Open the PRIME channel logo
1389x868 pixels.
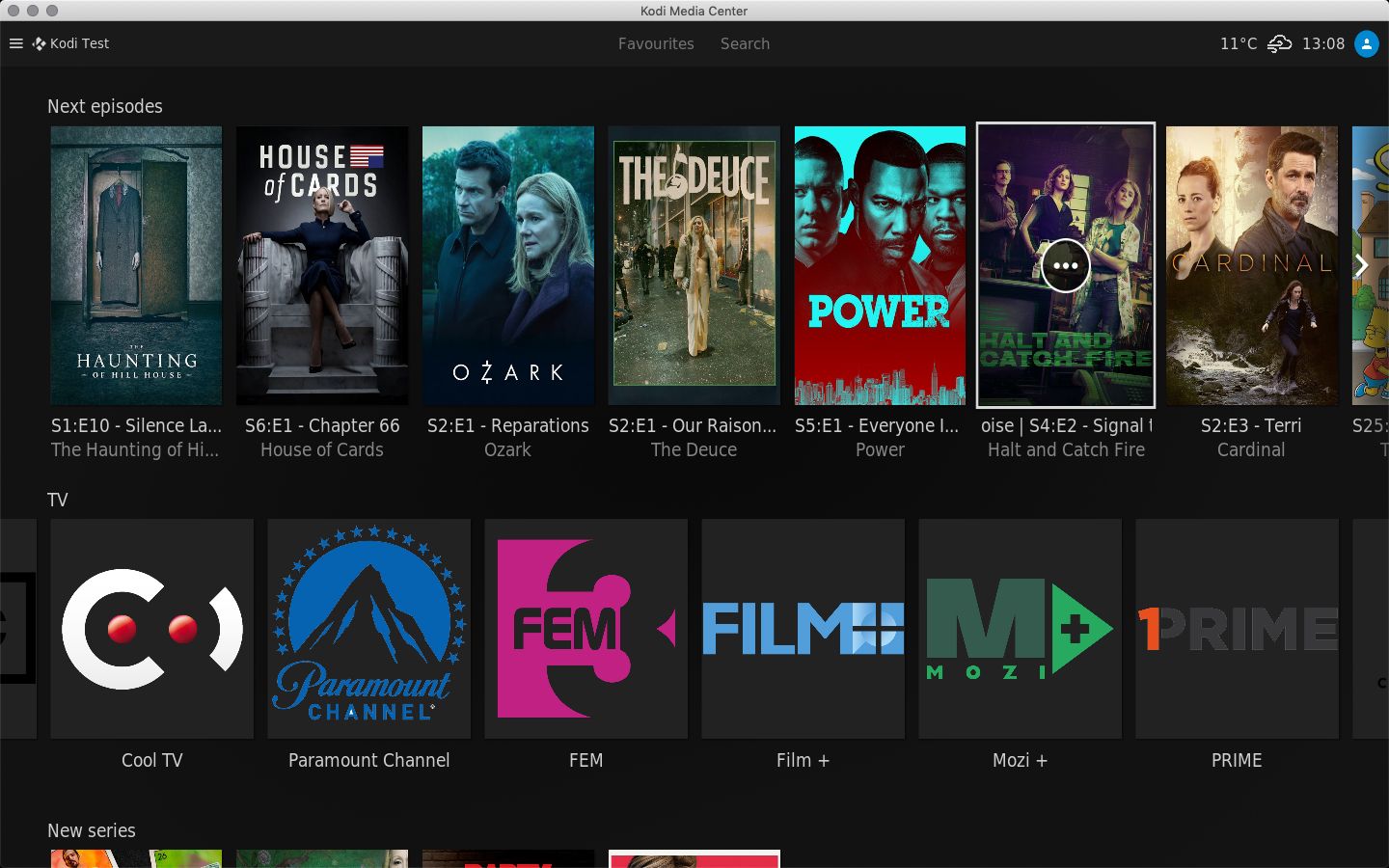point(1238,629)
